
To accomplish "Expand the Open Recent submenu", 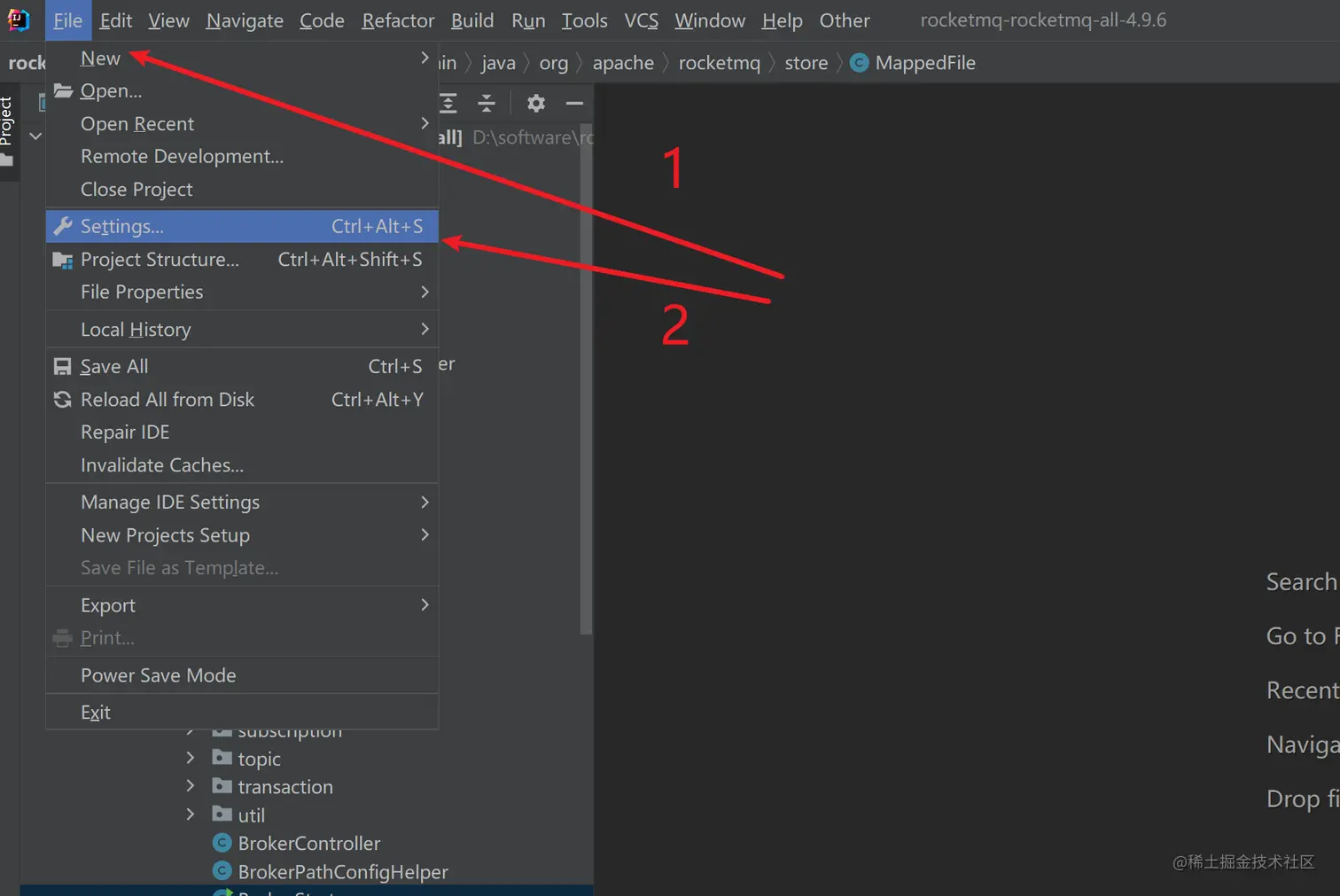I will point(242,124).
